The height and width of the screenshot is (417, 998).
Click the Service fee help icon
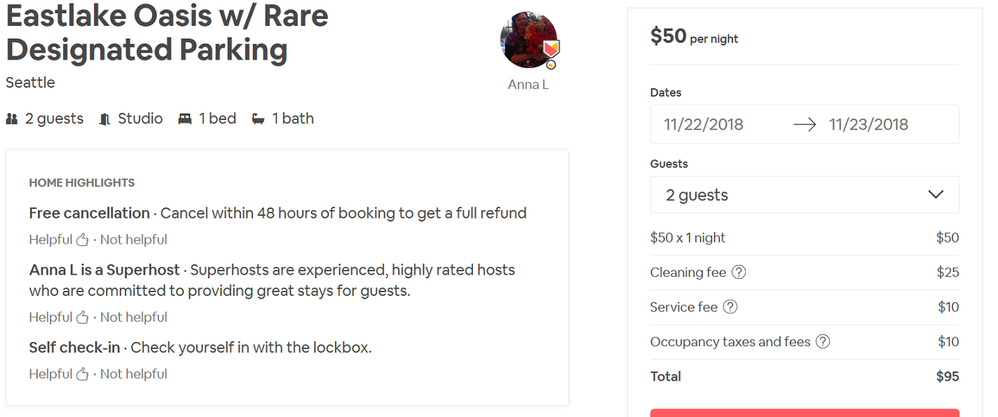click(x=731, y=307)
